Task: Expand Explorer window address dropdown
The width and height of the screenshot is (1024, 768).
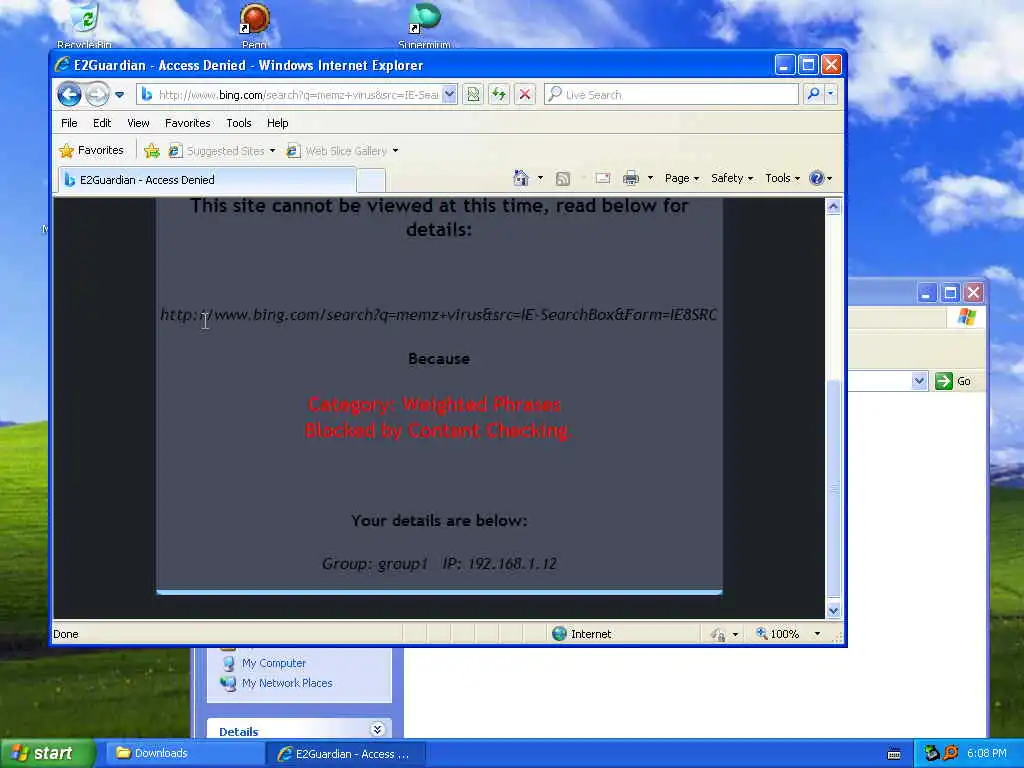Action: tap(920, 381)
